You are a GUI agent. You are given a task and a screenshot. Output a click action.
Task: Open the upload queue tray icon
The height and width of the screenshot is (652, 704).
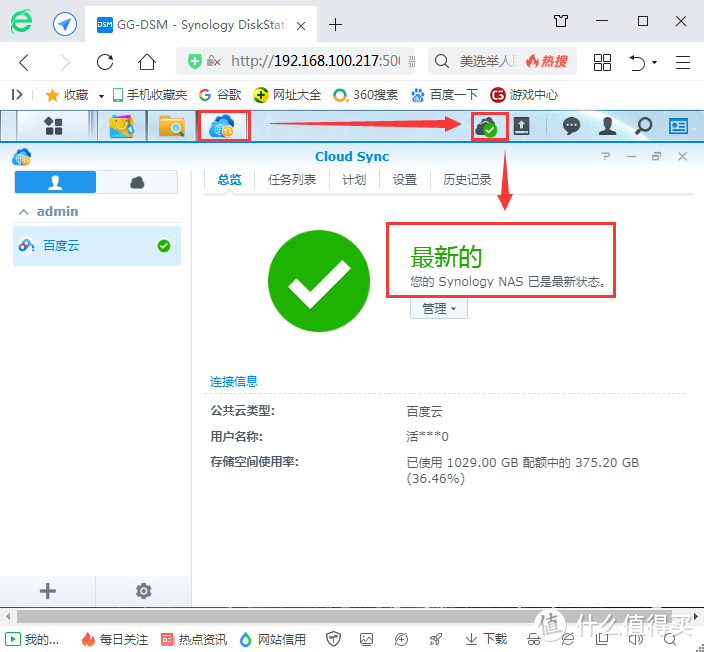(522, 126)
